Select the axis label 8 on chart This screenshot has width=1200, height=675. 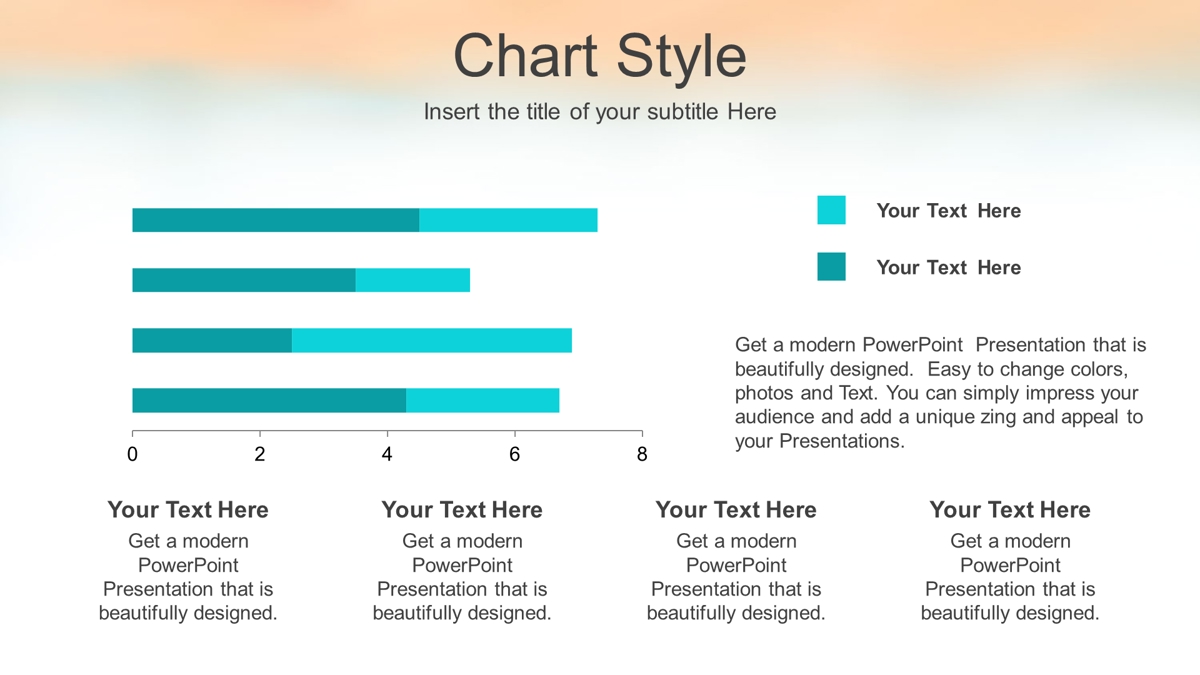pyautogui.click(x=642, y=454)
